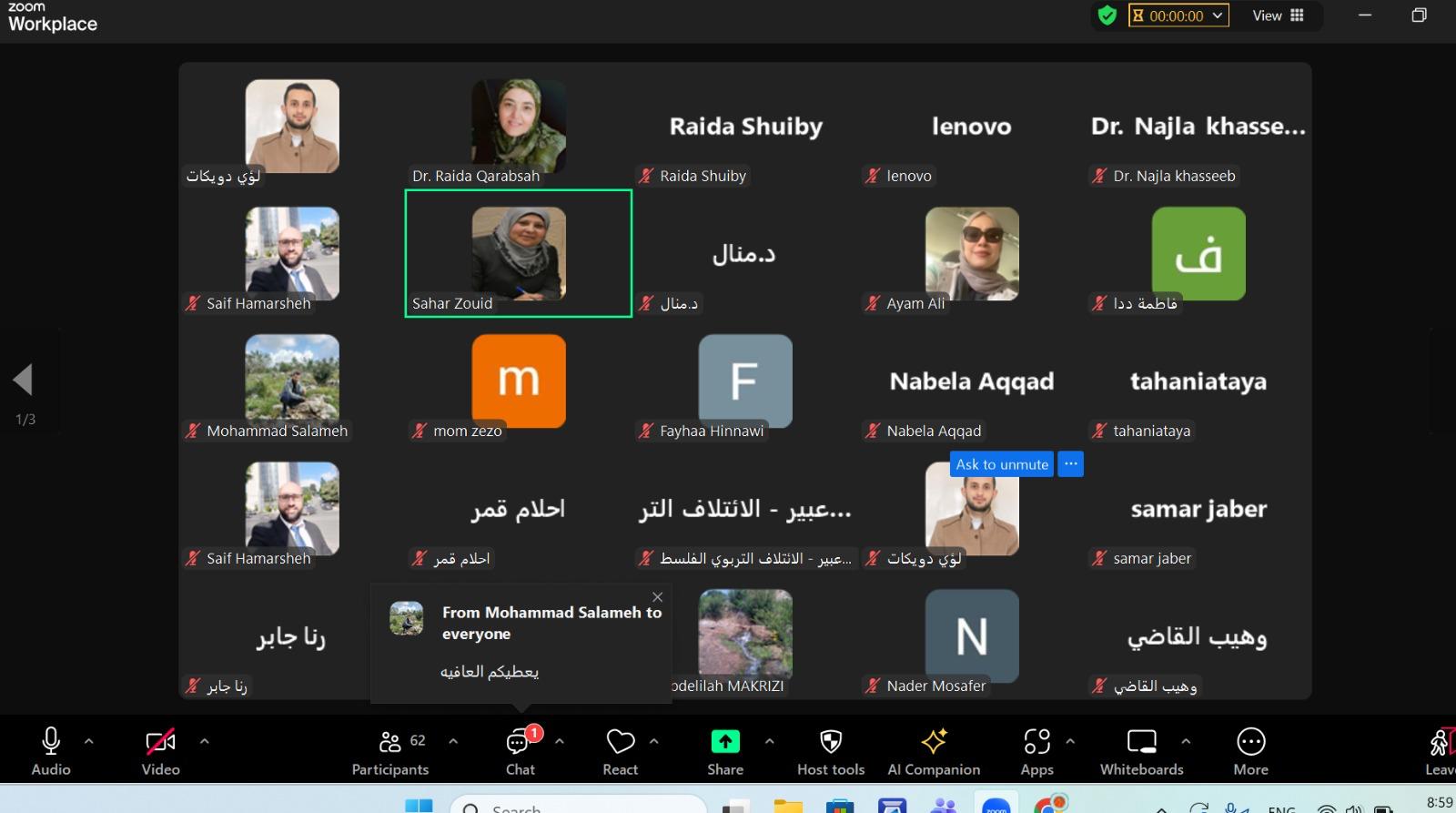1456x813 pixels.
Task: Open the video options caret beside Video
Action: coord(204,741)
